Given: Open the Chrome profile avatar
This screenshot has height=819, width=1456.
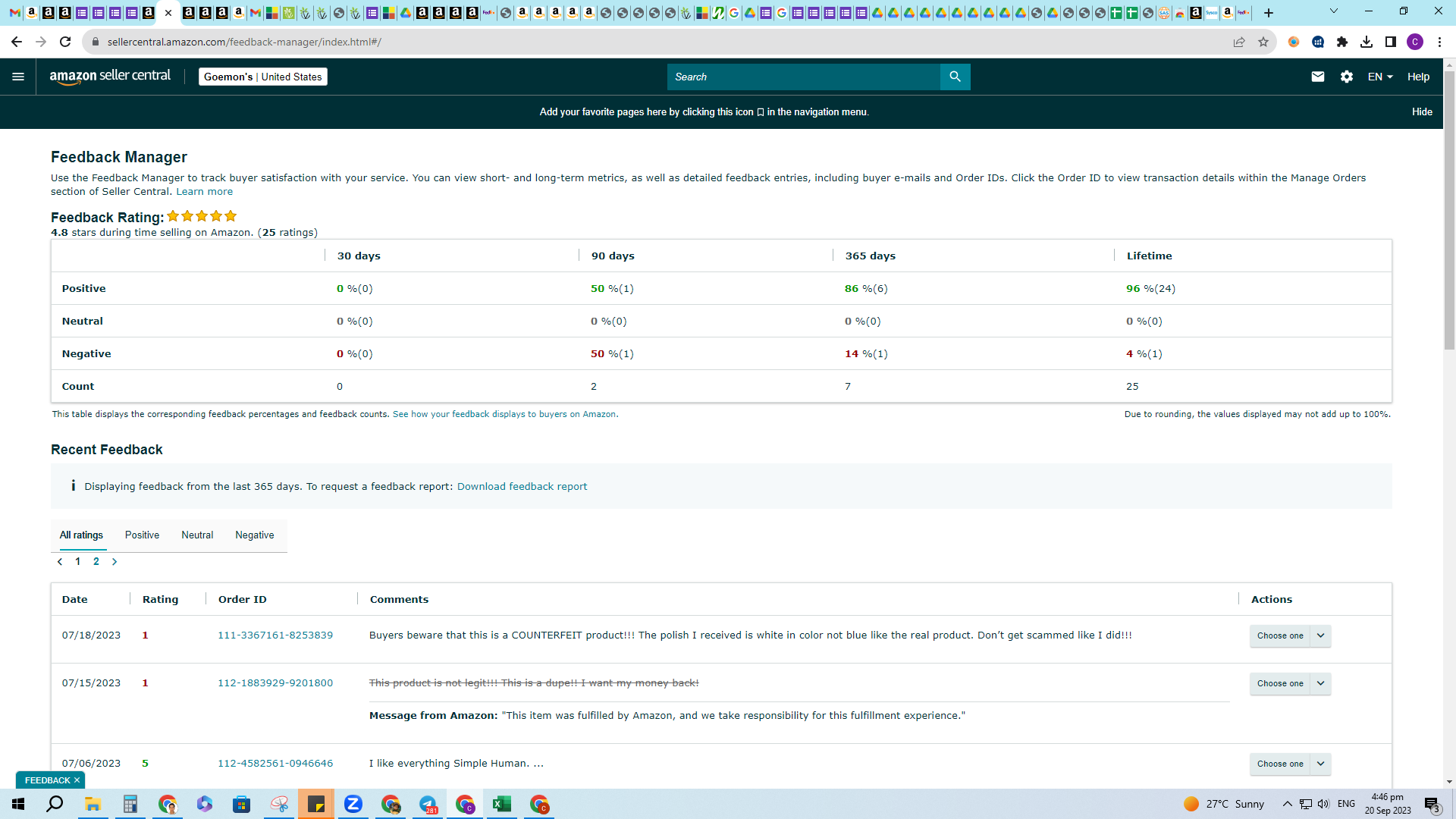Looking at the screenshot, I should click(1415, 42).
